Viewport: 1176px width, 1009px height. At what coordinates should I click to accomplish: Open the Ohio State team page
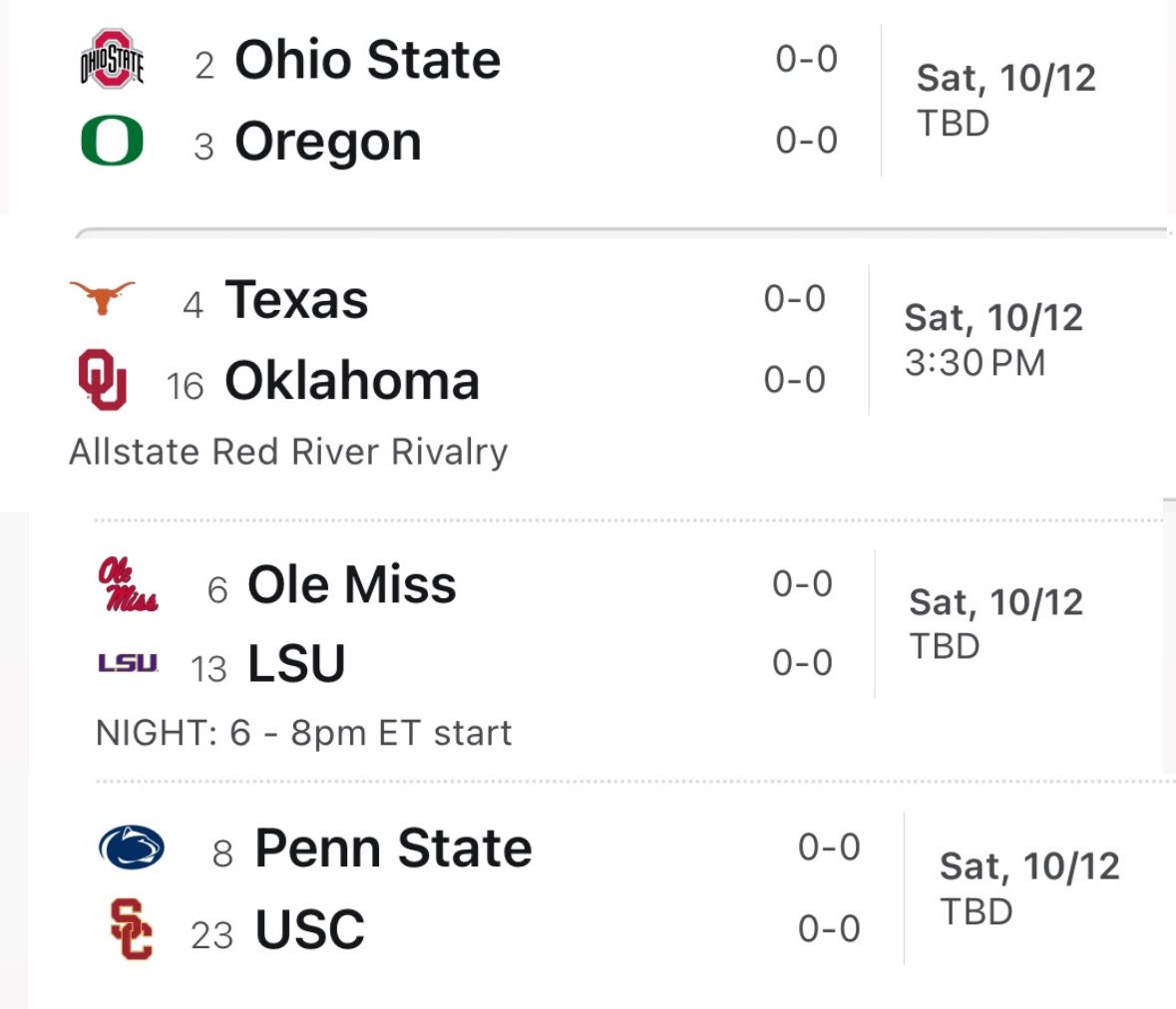[x=367, y=60]
